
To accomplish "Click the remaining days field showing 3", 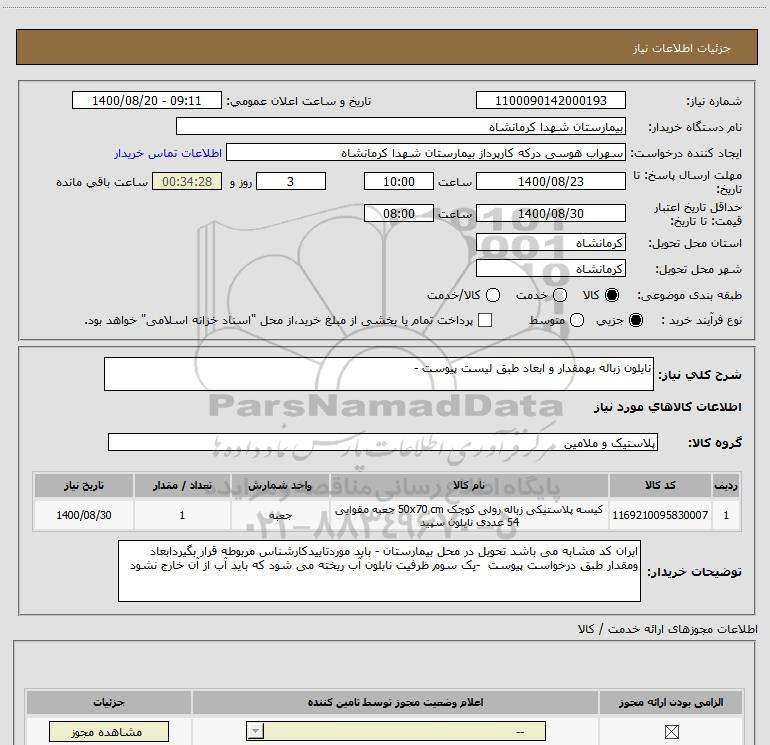I will 291,181.
